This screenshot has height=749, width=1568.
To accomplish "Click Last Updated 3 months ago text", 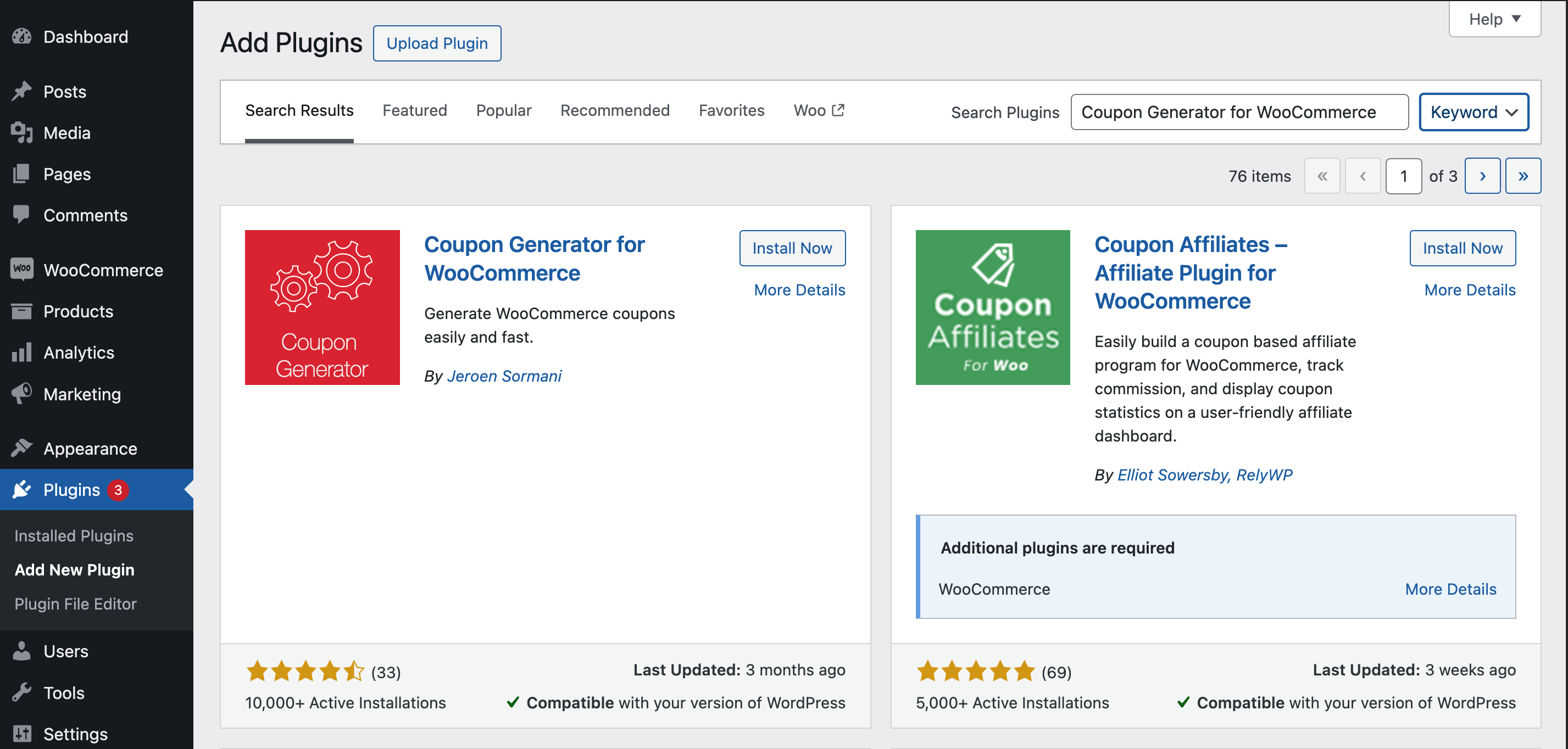I will coord(739,670).
